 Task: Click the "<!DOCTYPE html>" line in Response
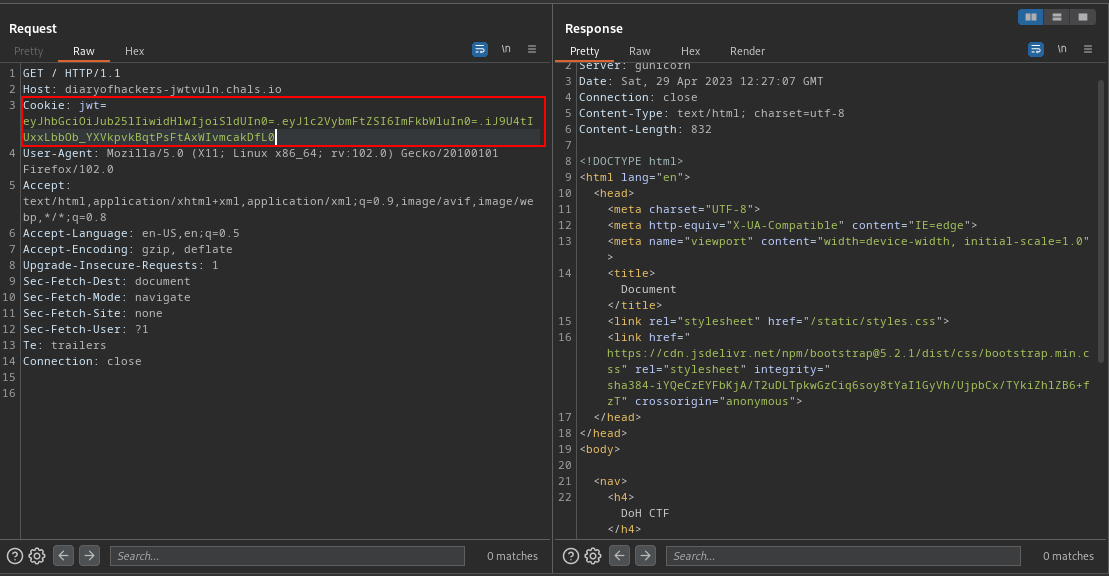click(x=631, y=161)
